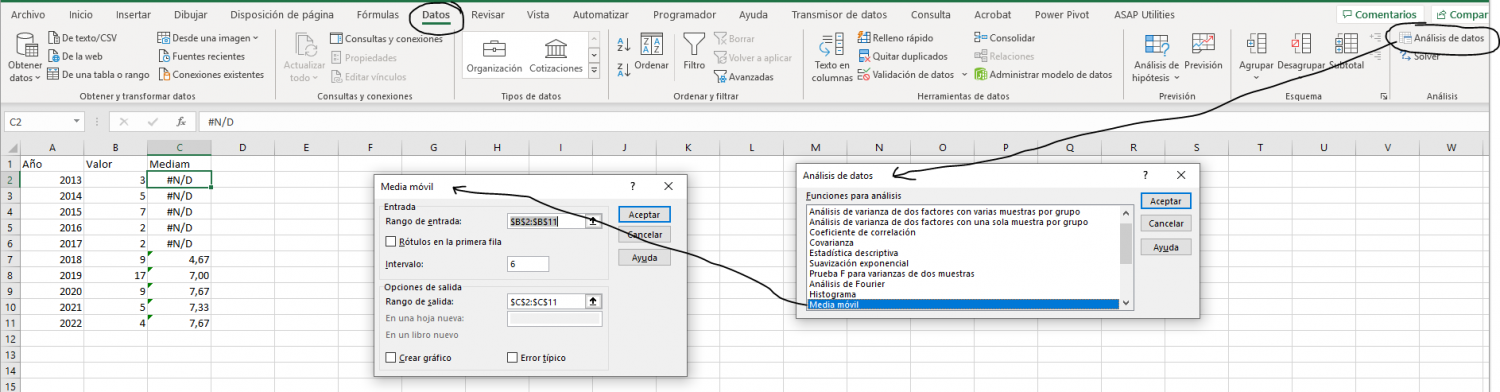
Task: Open the Consolidar tool
Action: click(1005, 38)
